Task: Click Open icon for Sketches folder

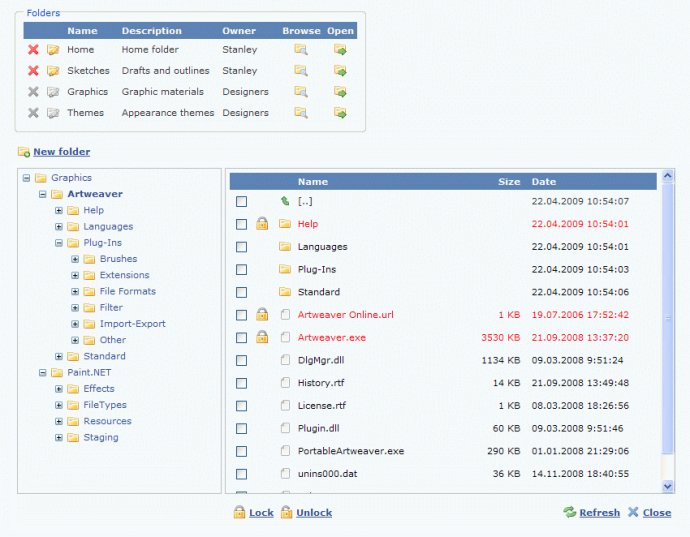Action: (340, 70)
